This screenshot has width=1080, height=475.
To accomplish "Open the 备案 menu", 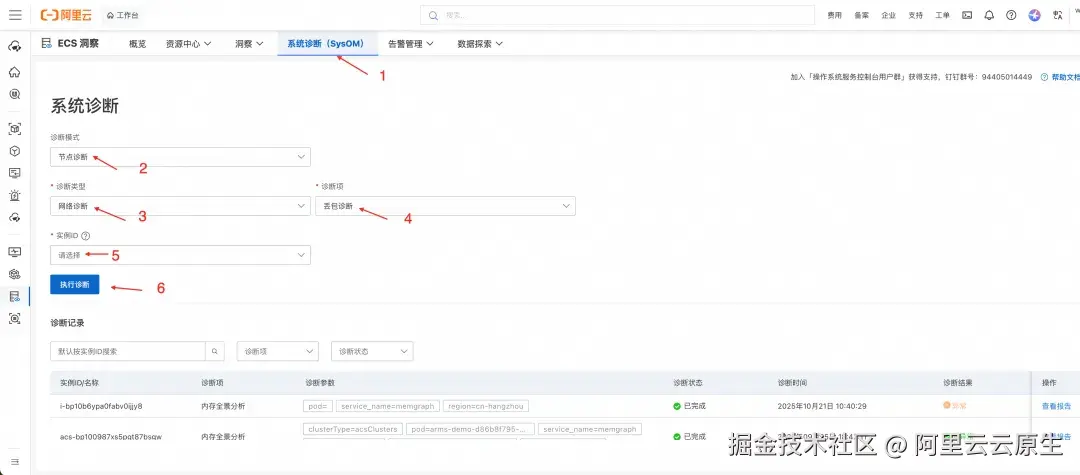I will click(861, 14).
